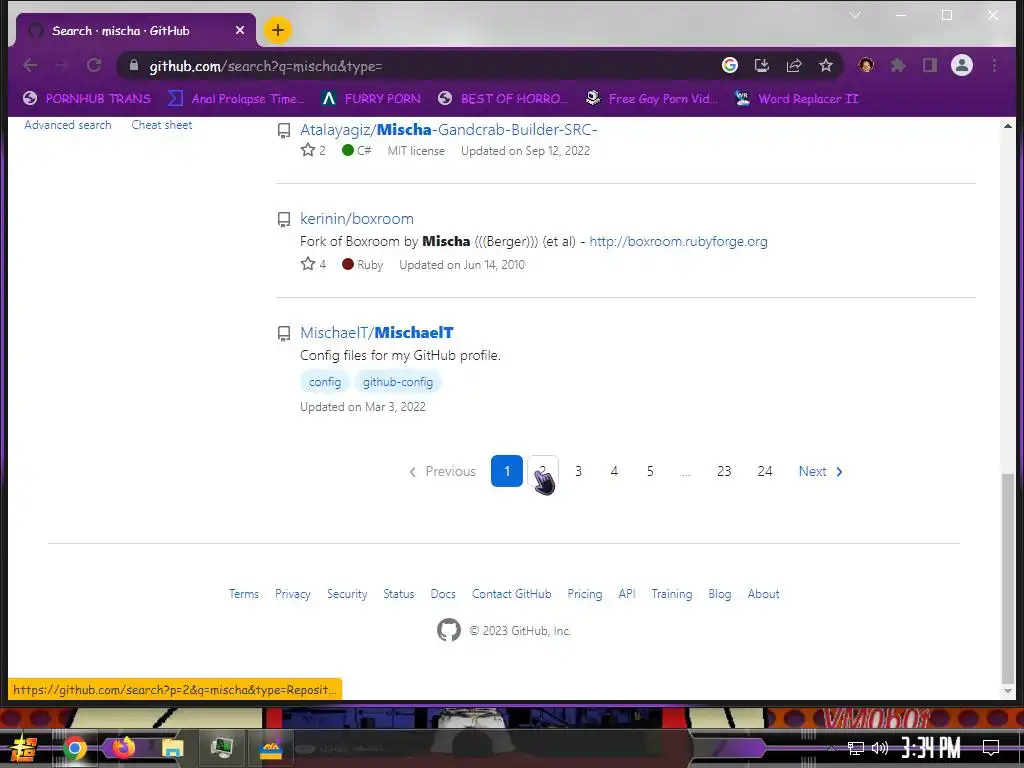Open the Terms footer link
1024x768 pixels.
point(244,594)
